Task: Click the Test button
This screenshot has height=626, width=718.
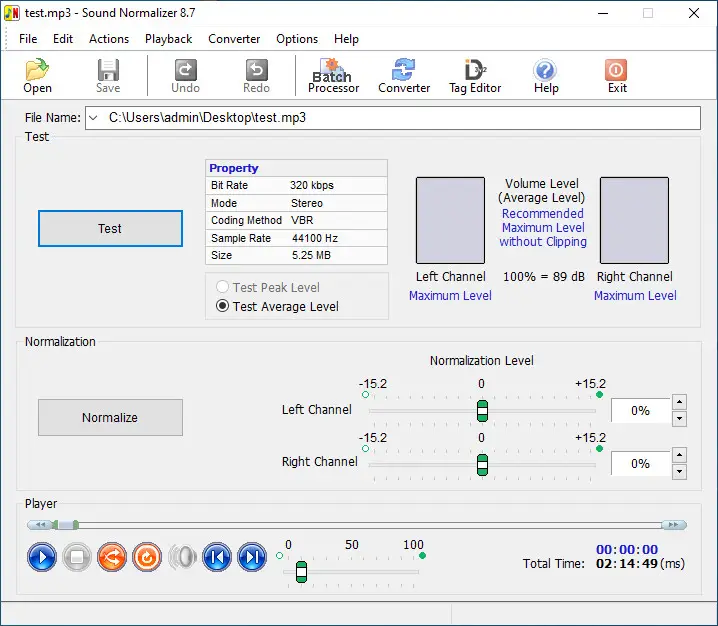Action: (110, 229)
